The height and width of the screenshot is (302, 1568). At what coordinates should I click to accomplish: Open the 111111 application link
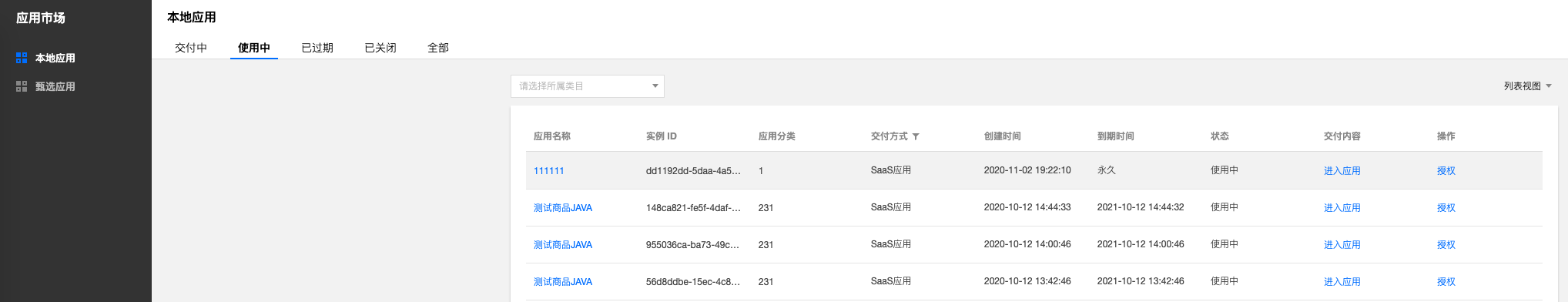[x=549, y=171]
